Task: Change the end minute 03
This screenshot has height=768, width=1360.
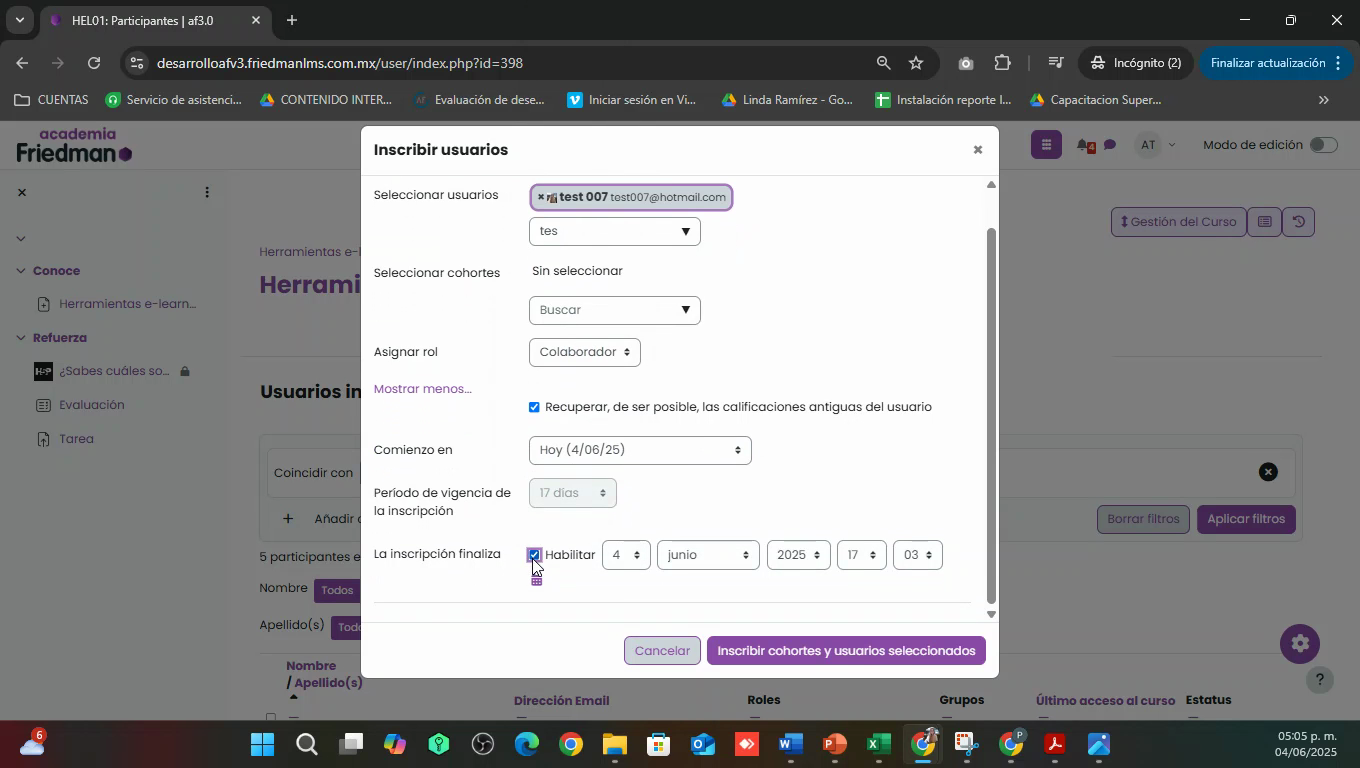Action: click(x=918, y=555)
